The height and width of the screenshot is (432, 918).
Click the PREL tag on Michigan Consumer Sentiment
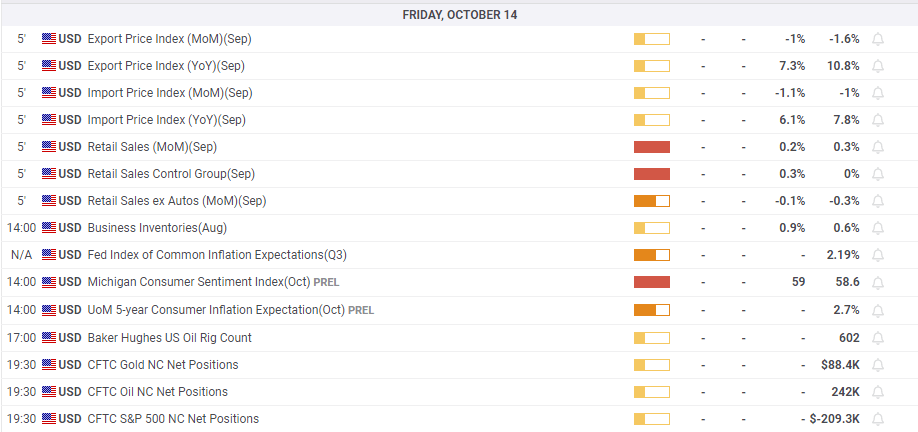coord(326,283)
